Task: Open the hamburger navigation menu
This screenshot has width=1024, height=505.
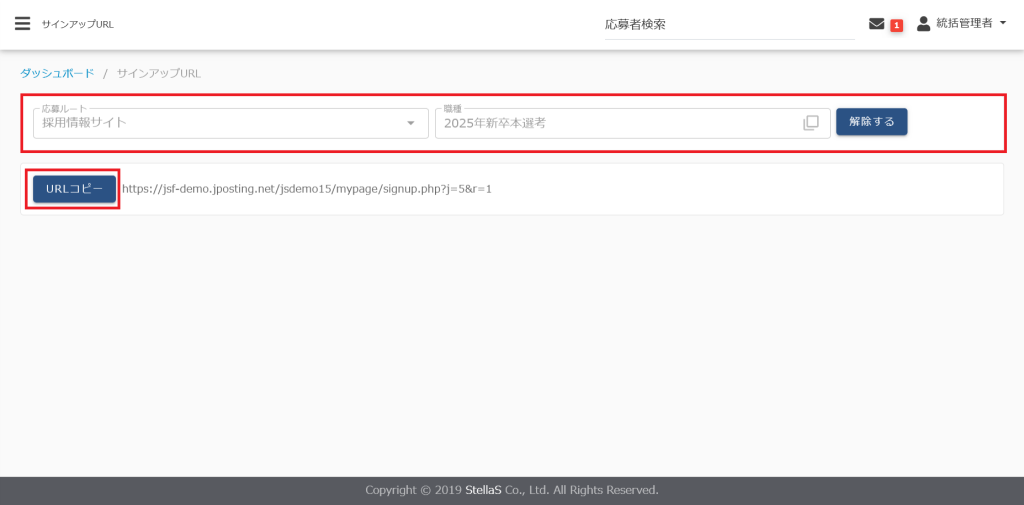Action: coord(22,24)
